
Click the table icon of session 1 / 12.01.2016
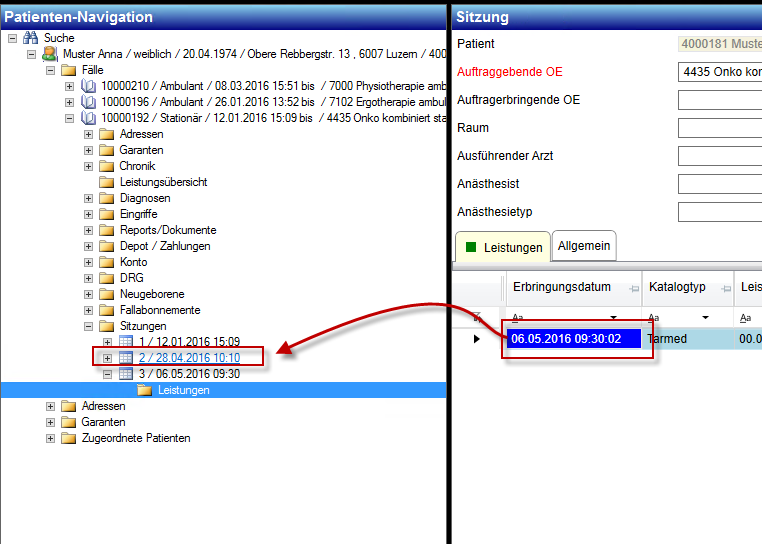126,342
